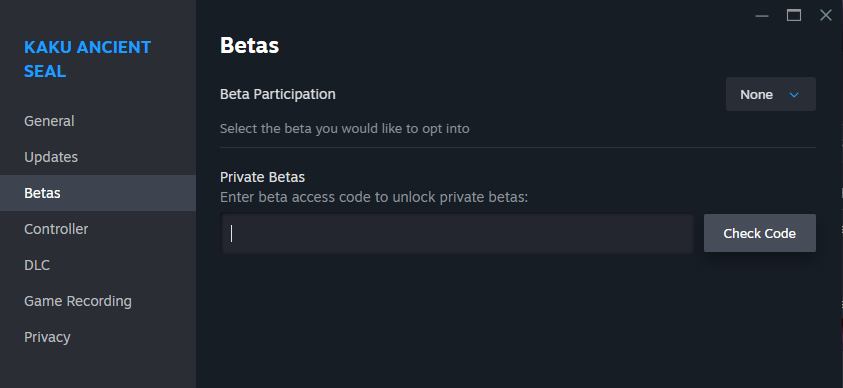
Task: Open the Beta Participation None dropdown
Action: 770,94
